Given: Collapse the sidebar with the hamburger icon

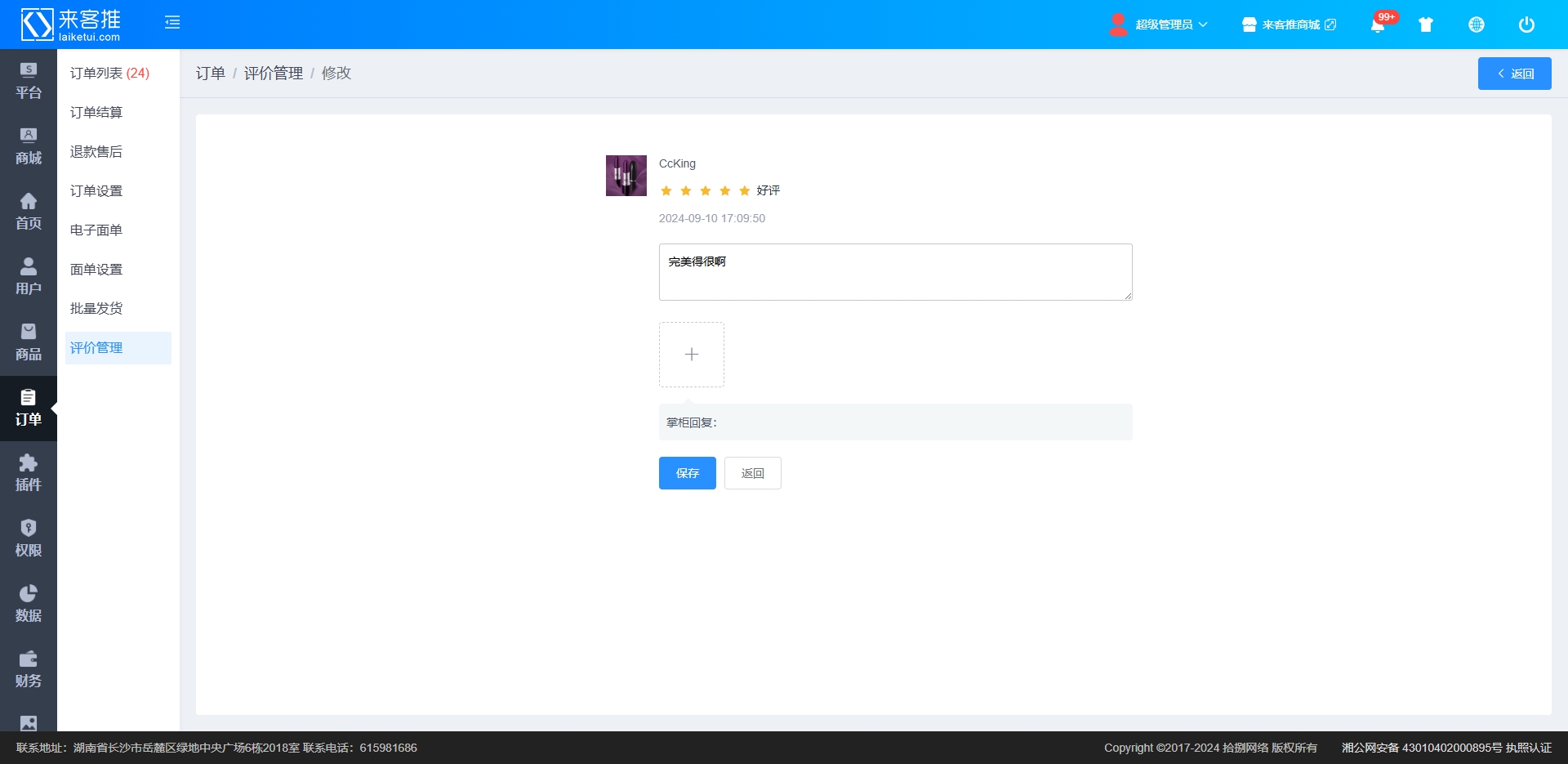Looking at the screenshot, I should click(171, 23).
